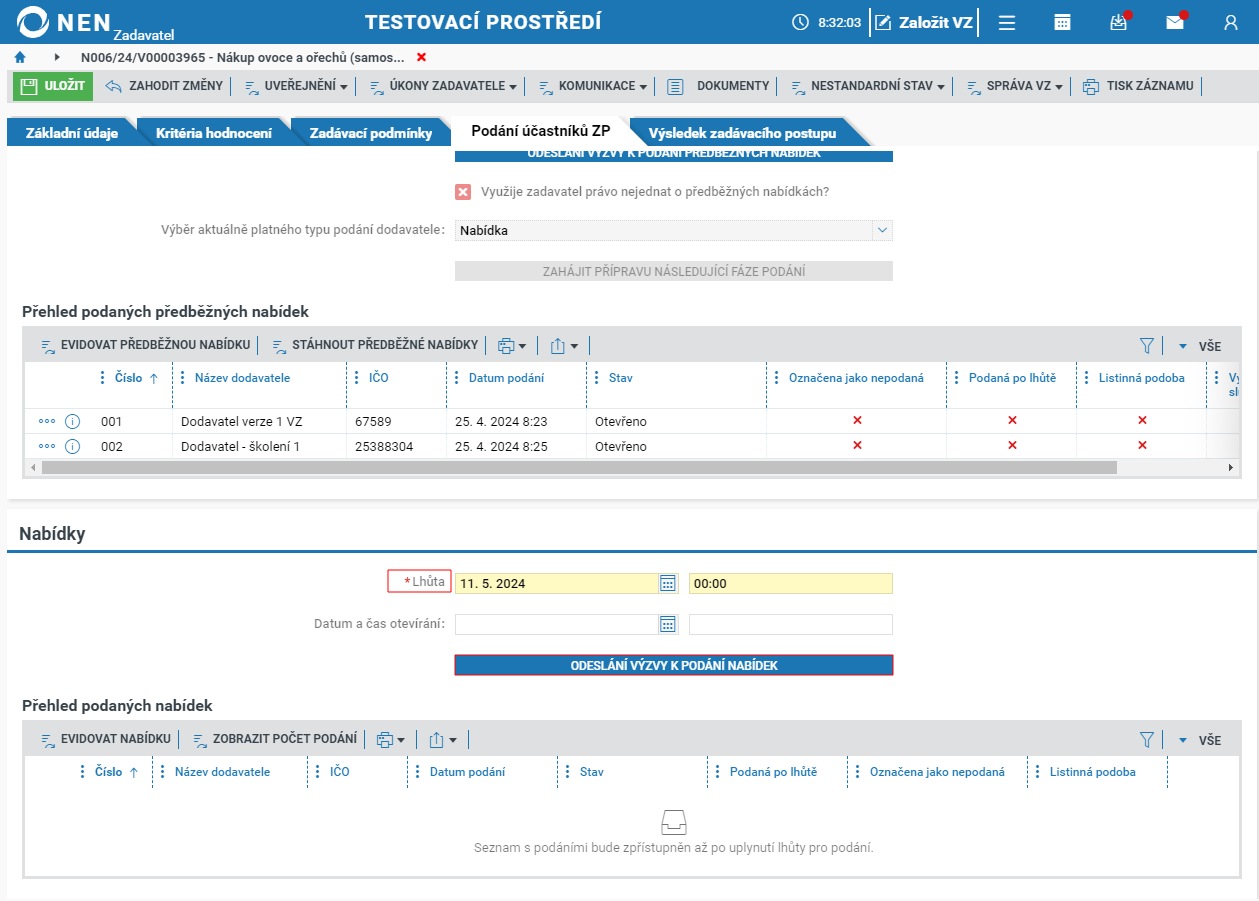Image resolution: width=1259 pixels, height=901 pixels.
Task: Toggle checkbox právo nejednat o předběžných nabídkách
Action: [x=463, y=192]
